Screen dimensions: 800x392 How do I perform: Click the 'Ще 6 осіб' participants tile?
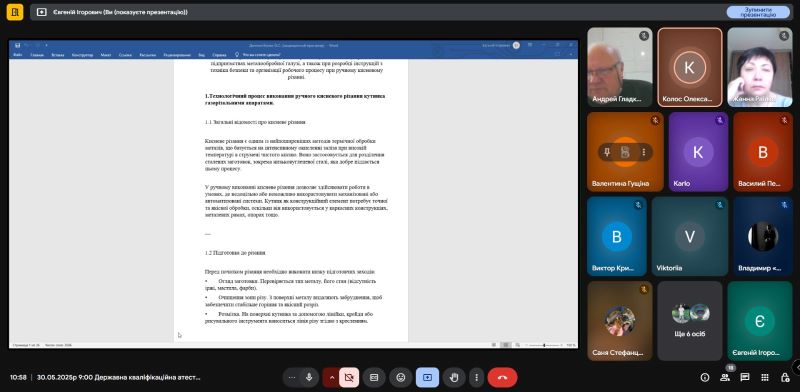click(690, 321)
